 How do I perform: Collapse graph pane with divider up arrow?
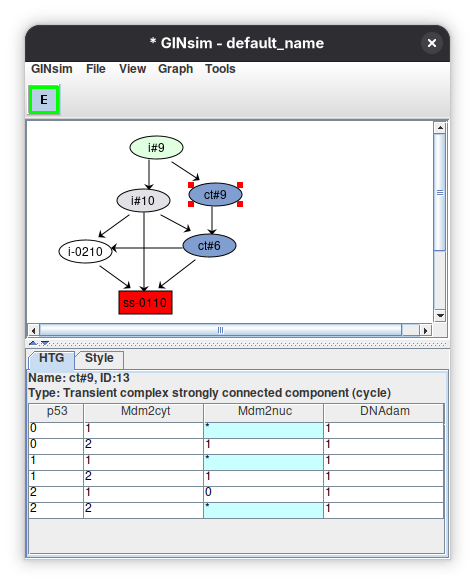pos(33,343)
